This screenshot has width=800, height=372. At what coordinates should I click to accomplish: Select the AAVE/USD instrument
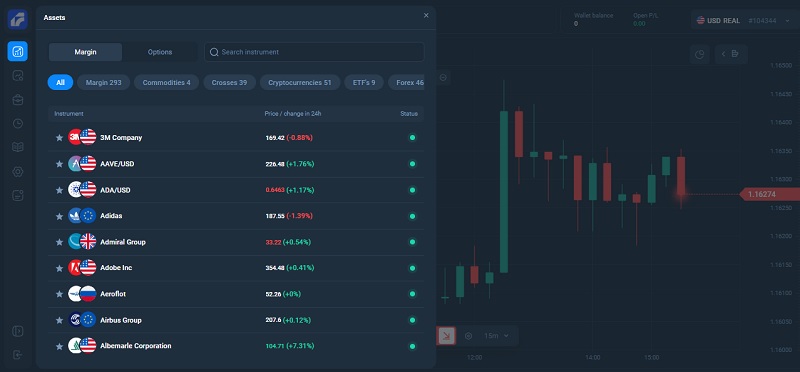pyautogui.click(x=236, y=164)
